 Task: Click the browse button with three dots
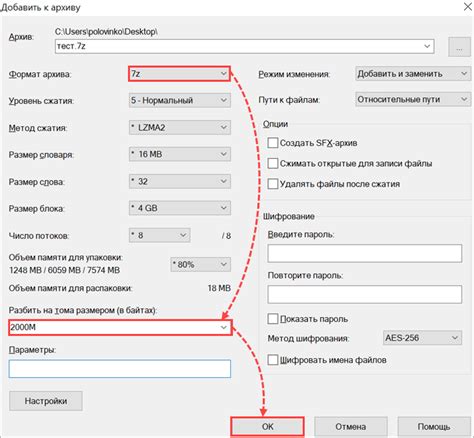[459, 47]
